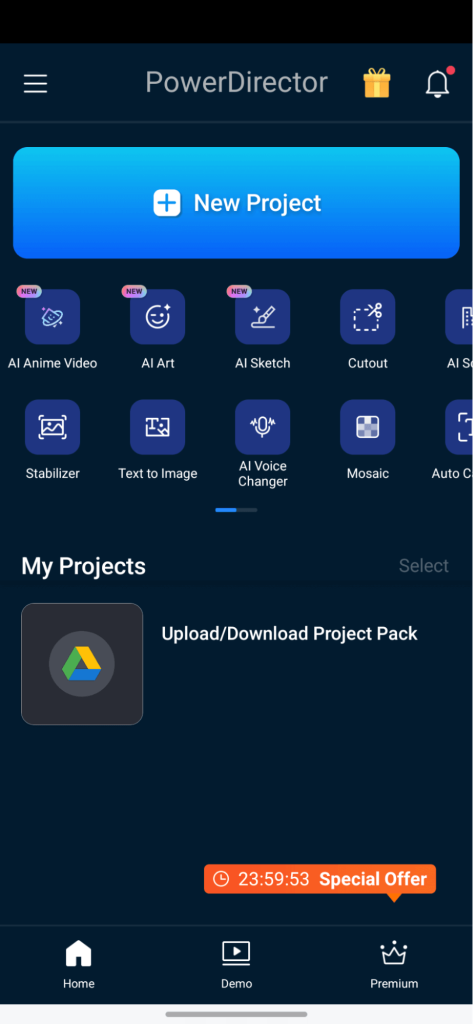Open the Special Offer countdown banner

320,879
